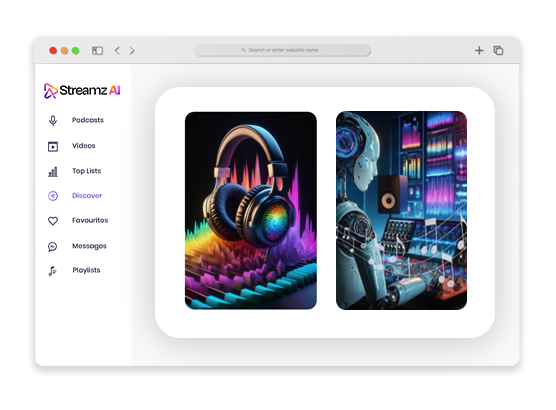This screenshot has width=556, height=410.
Task: Click the Playlists music note icon
Action: [x=52, y=271]
